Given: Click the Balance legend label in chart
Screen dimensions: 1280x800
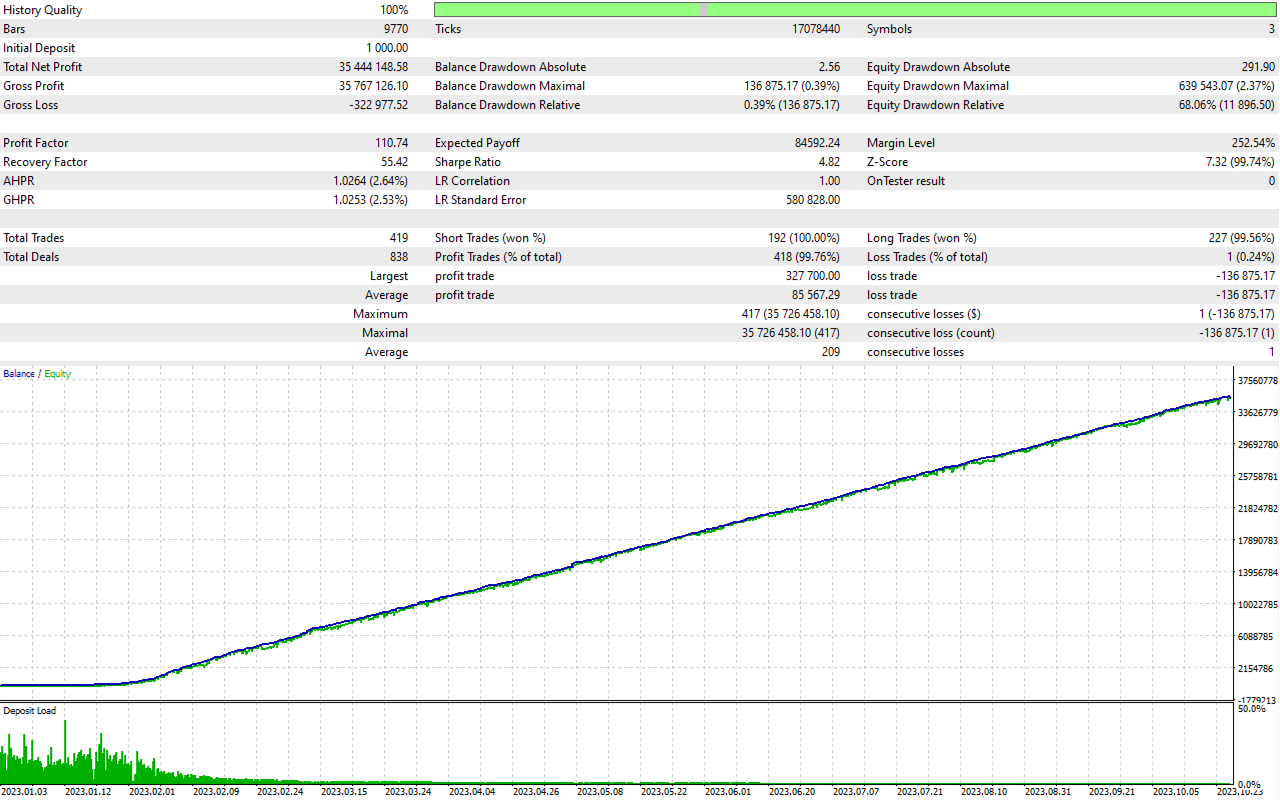Looking at the screenshot, I should [x=19, y=374].
